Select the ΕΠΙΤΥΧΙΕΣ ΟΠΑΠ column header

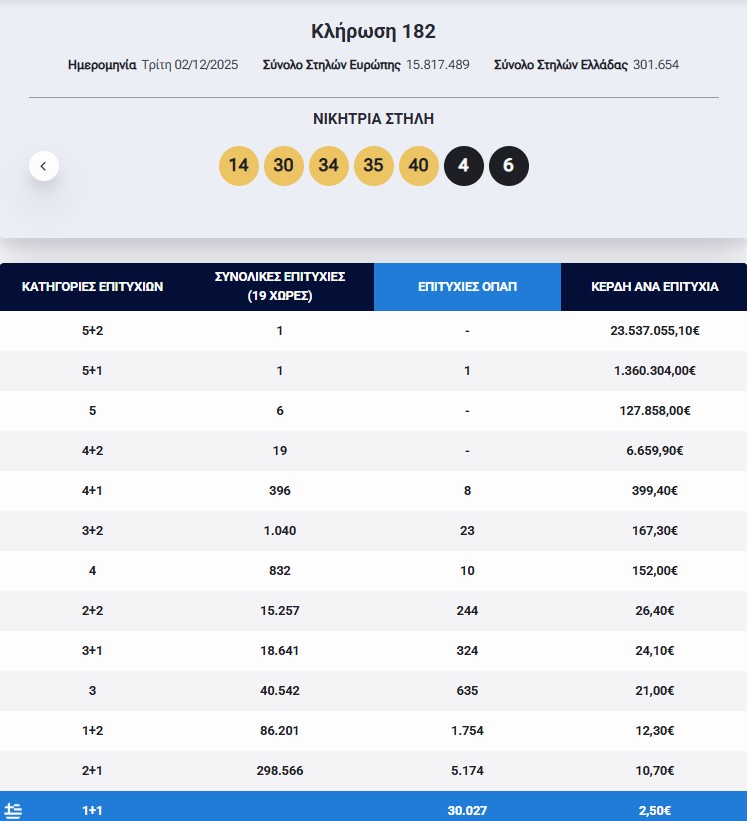pyautogui.click(x=467, y=286)
